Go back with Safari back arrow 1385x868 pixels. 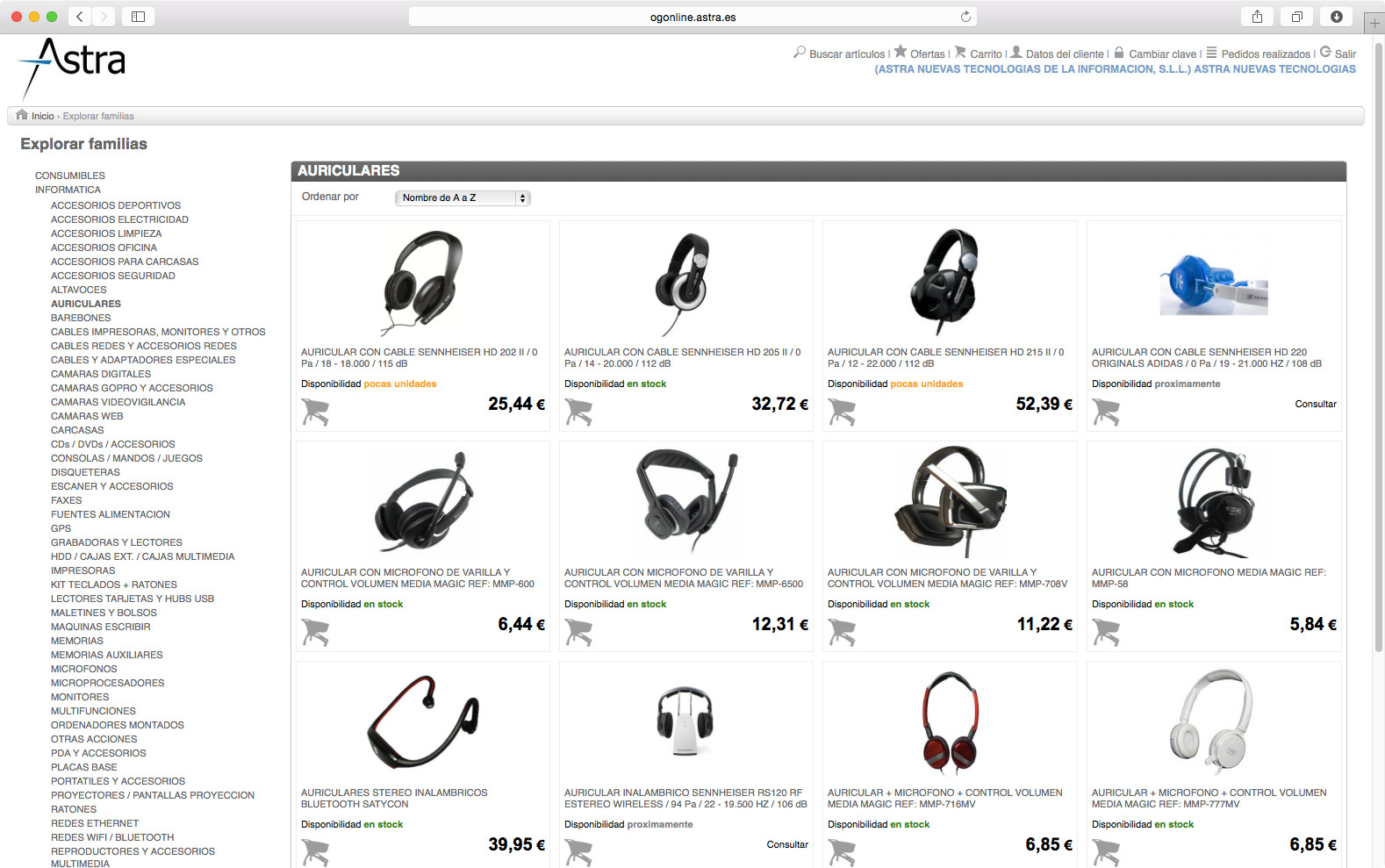pos(79,16)
